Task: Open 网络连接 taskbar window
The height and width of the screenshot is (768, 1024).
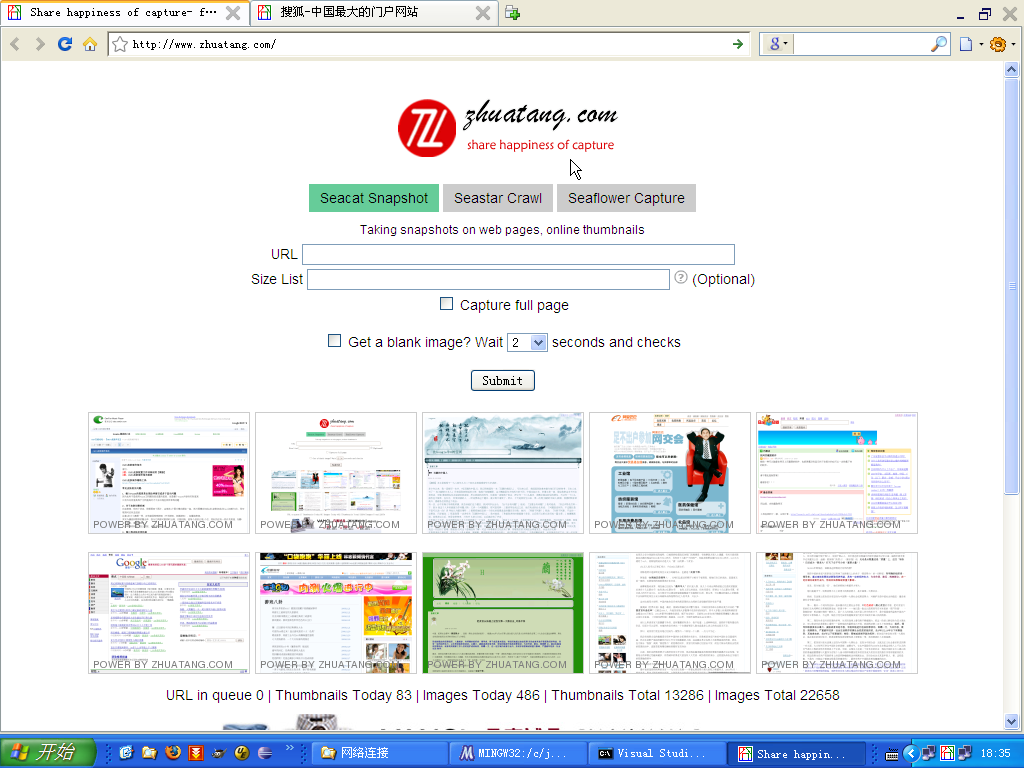Action: [379, 754]
